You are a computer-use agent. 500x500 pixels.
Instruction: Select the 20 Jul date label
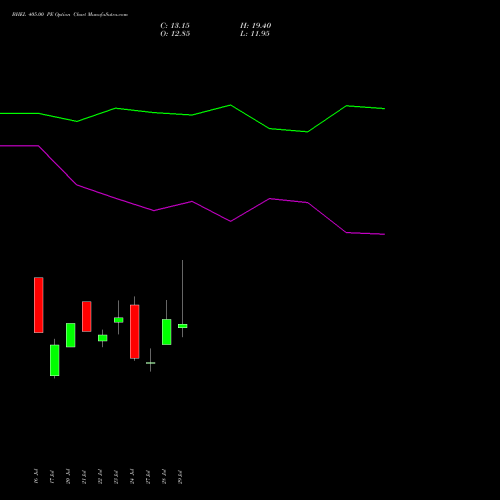(68, 476)
